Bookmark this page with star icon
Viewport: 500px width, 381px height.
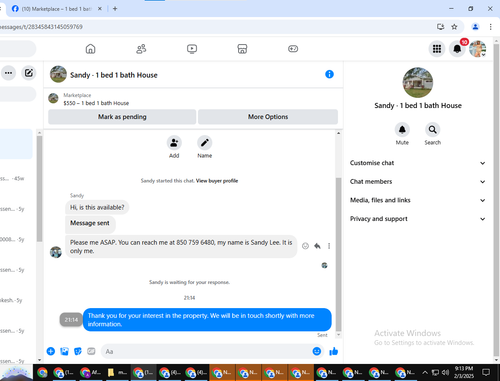coord(454,27)
